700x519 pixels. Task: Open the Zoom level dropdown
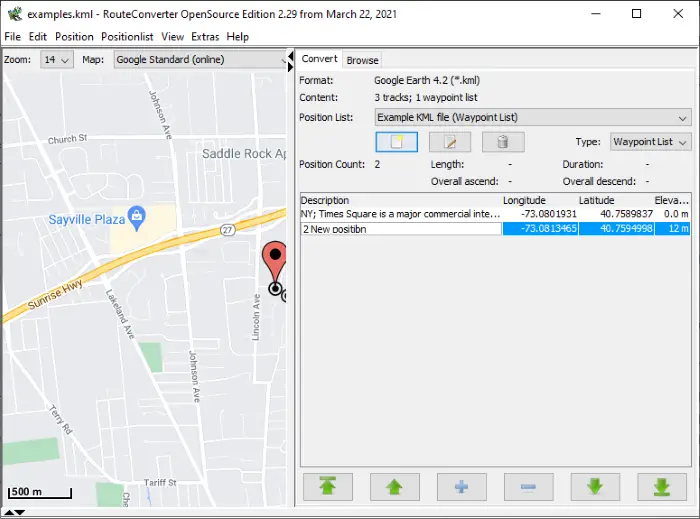pyautogui.click(x=56, y=59)
